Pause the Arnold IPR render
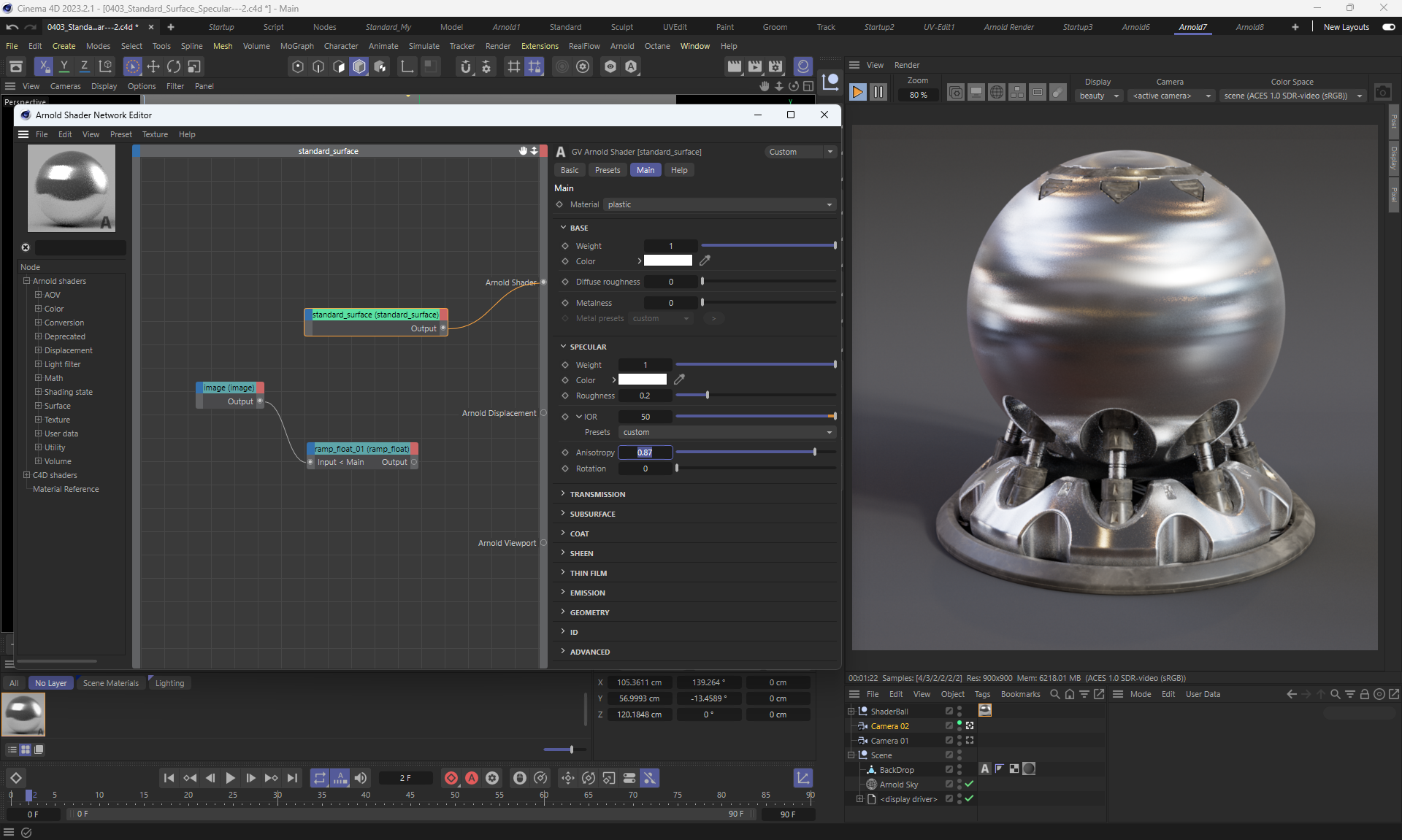The image size is (1402, 840). click(878, 93)
